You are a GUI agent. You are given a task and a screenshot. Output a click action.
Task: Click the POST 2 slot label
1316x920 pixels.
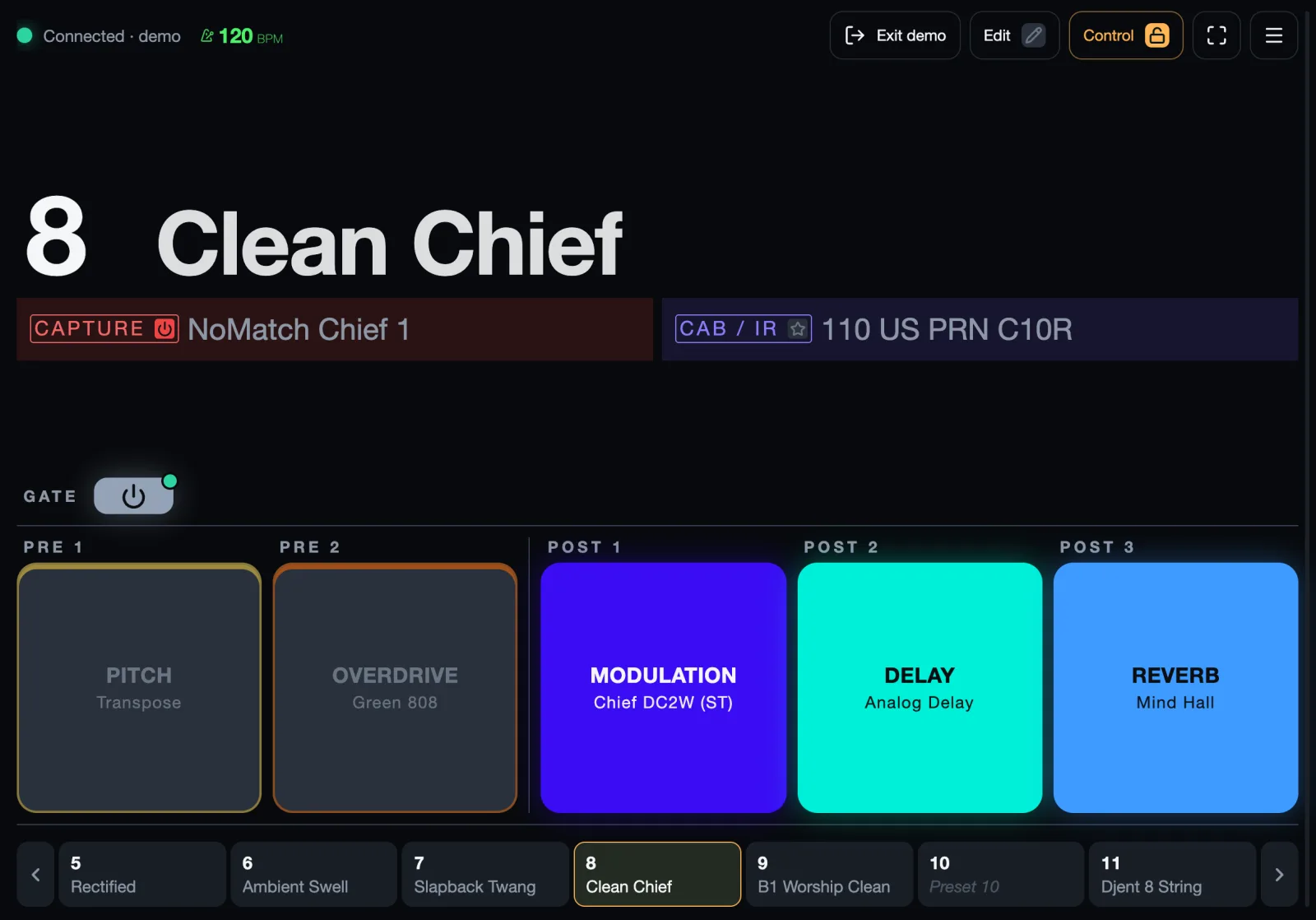841,547
